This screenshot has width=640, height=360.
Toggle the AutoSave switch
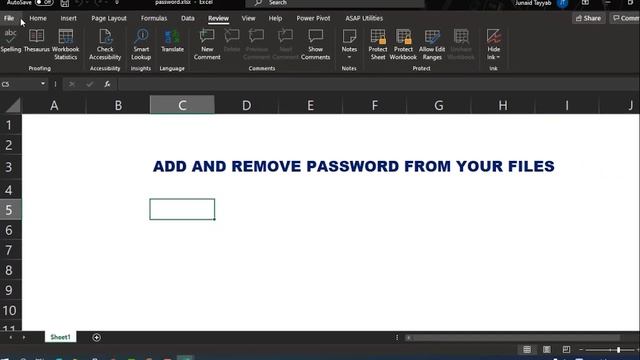point(44,2)
